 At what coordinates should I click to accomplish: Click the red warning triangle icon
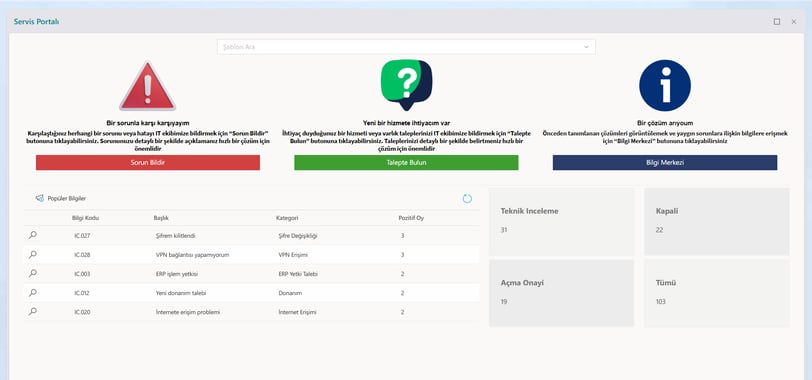click(148, 87)
